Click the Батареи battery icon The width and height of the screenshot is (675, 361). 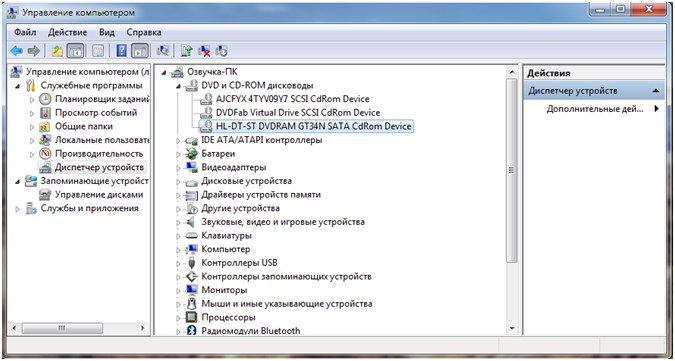pyautogui.click(x=191, y=154)
